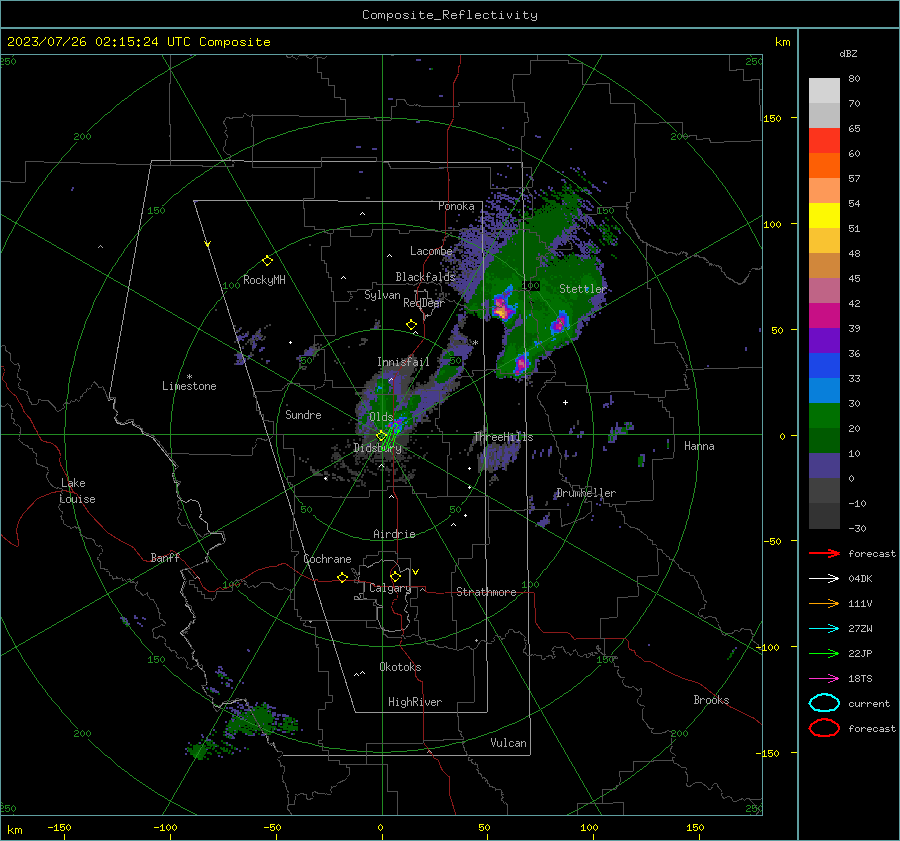The image size is (900, 841).
Task: Click the Vulcan town label
Action: [x=508, y=743]
